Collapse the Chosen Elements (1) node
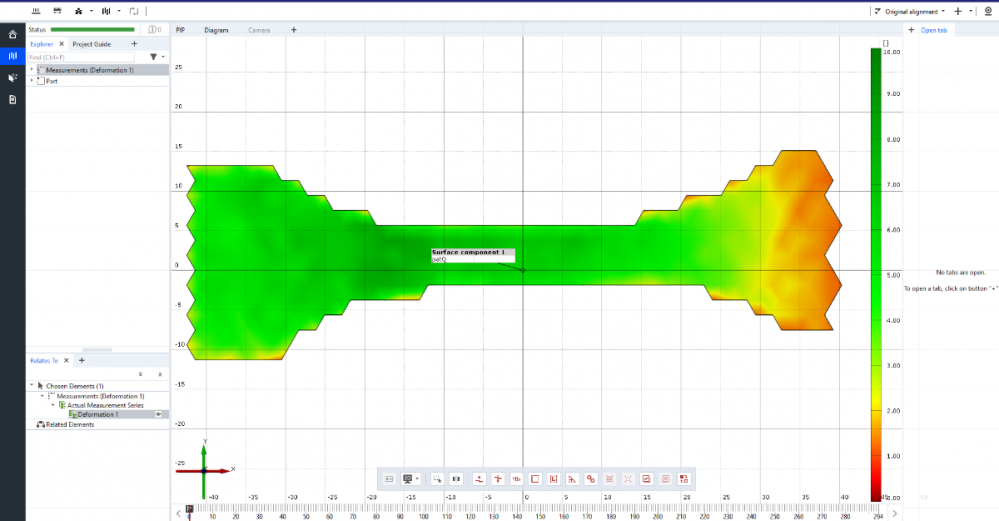Image resolution: width=999 pixels, height=521 pixels. [31, 386]
